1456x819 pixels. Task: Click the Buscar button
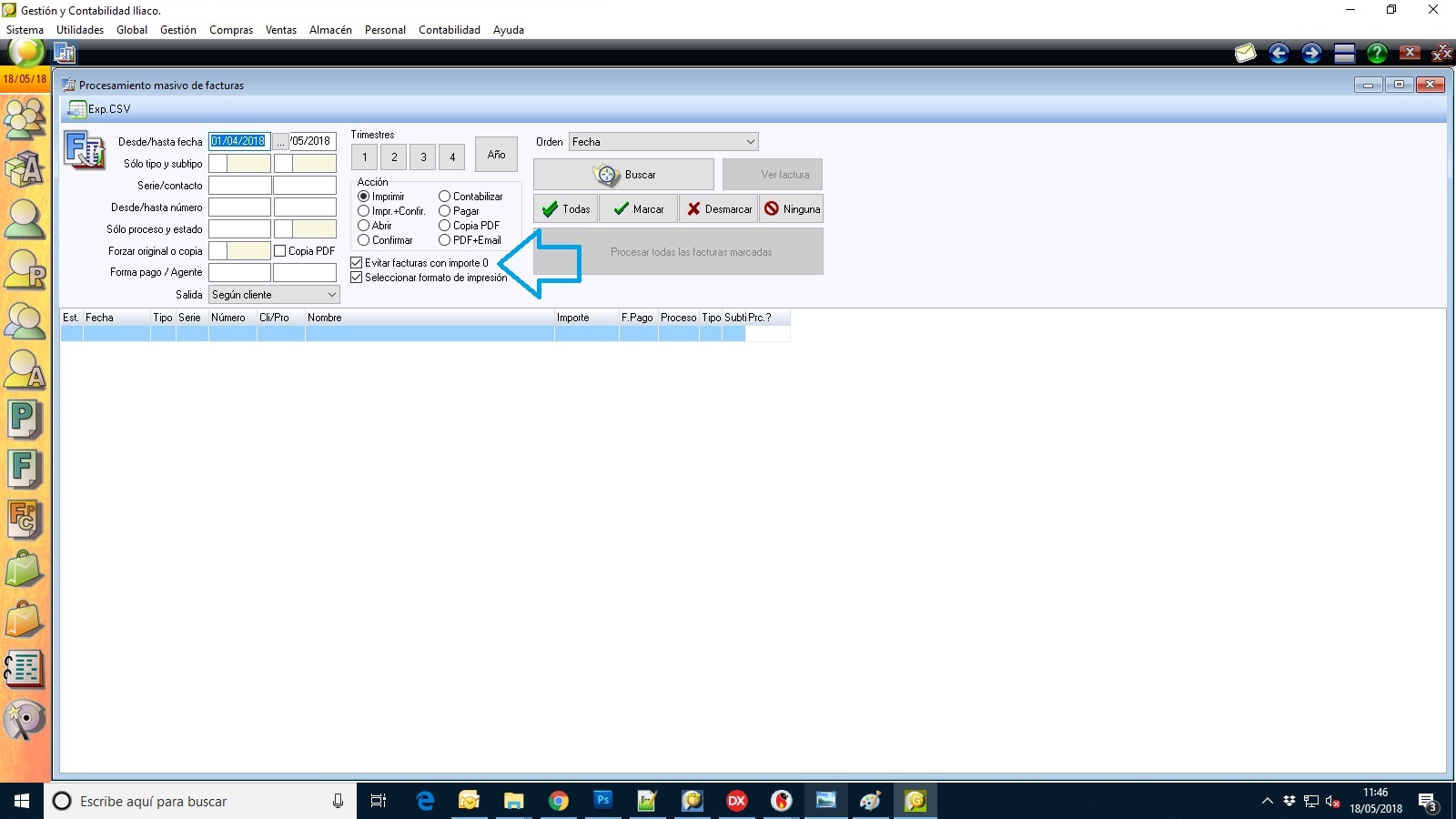[x=623, y=175]
